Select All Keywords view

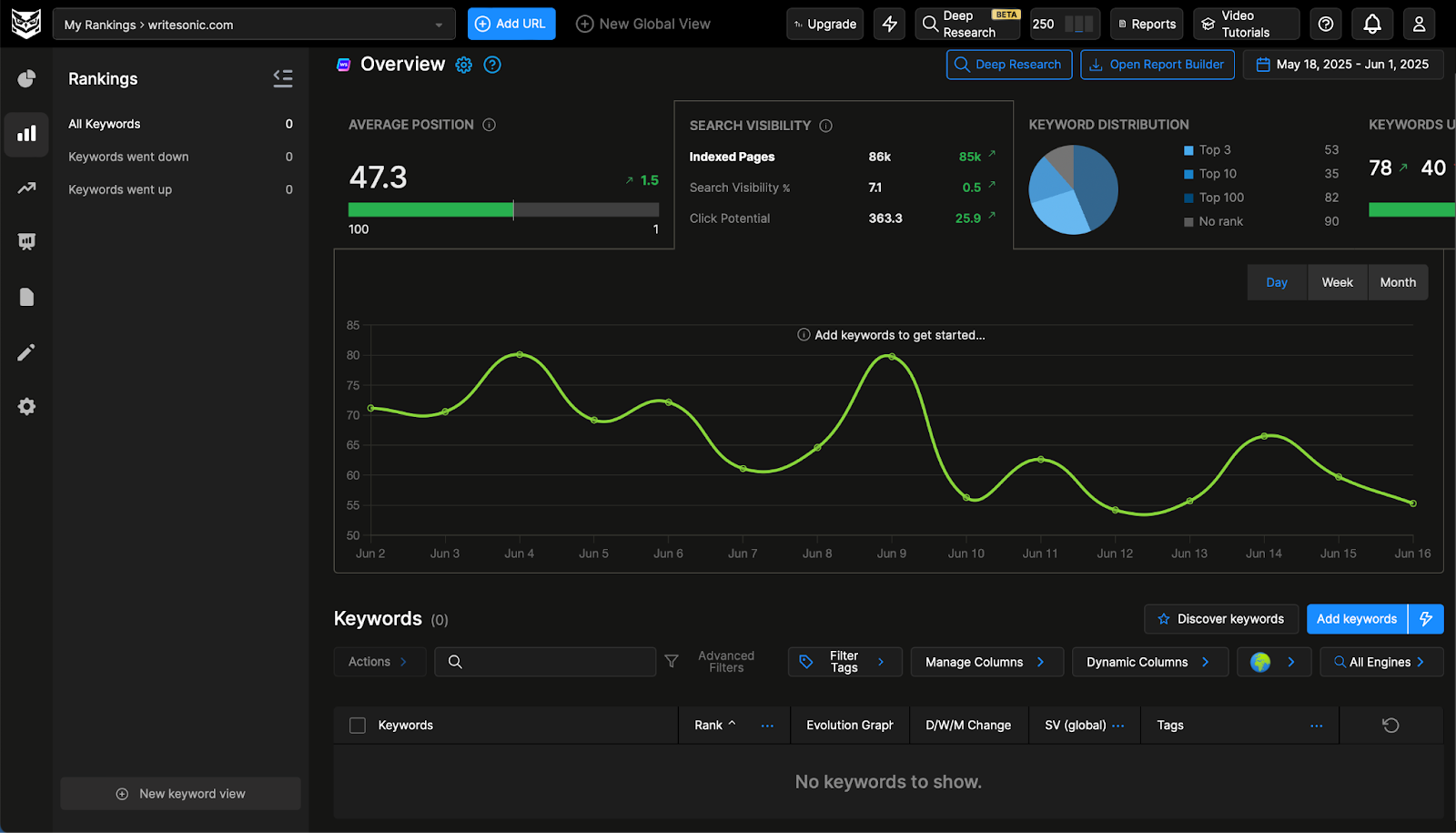[x=180, y=124]
